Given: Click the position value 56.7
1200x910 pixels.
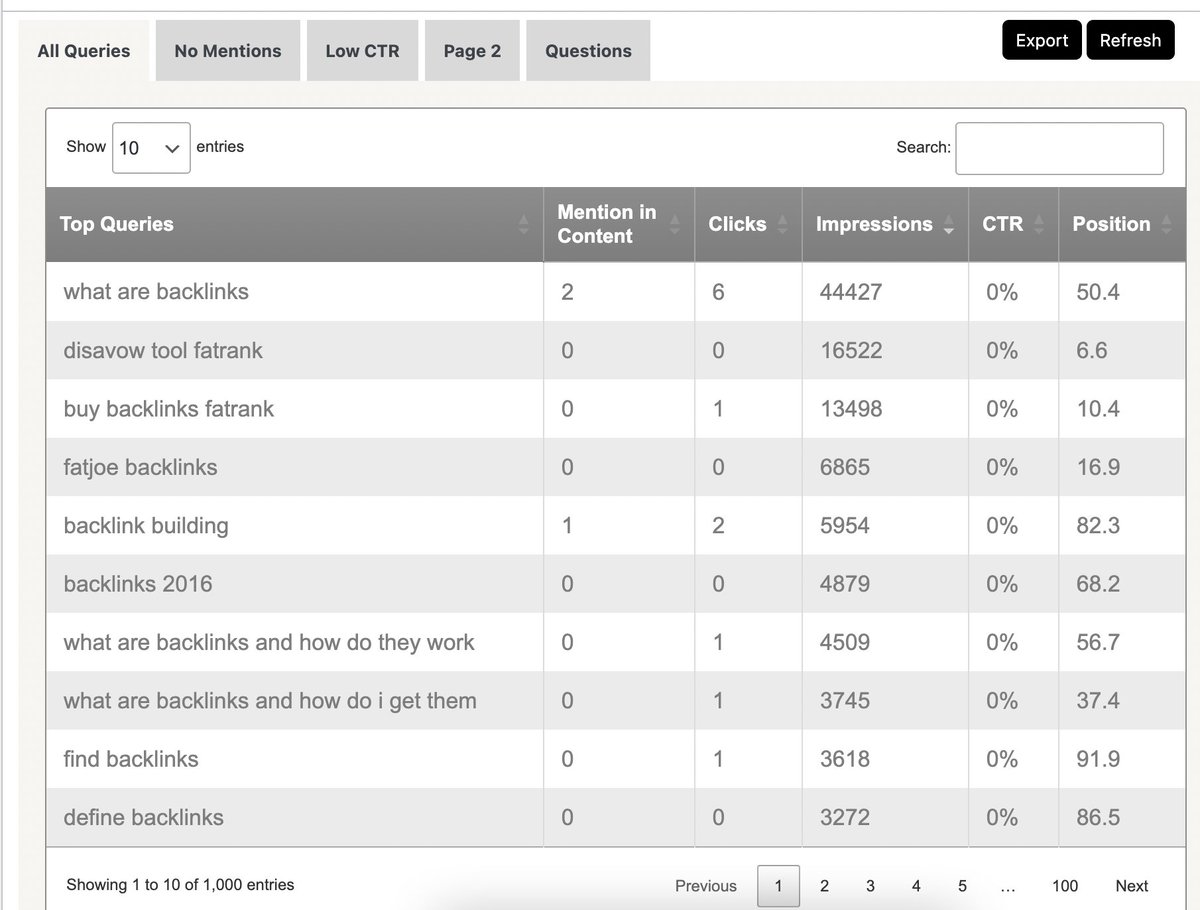Looking at the screenshot, I should (x=1098, y=642).
